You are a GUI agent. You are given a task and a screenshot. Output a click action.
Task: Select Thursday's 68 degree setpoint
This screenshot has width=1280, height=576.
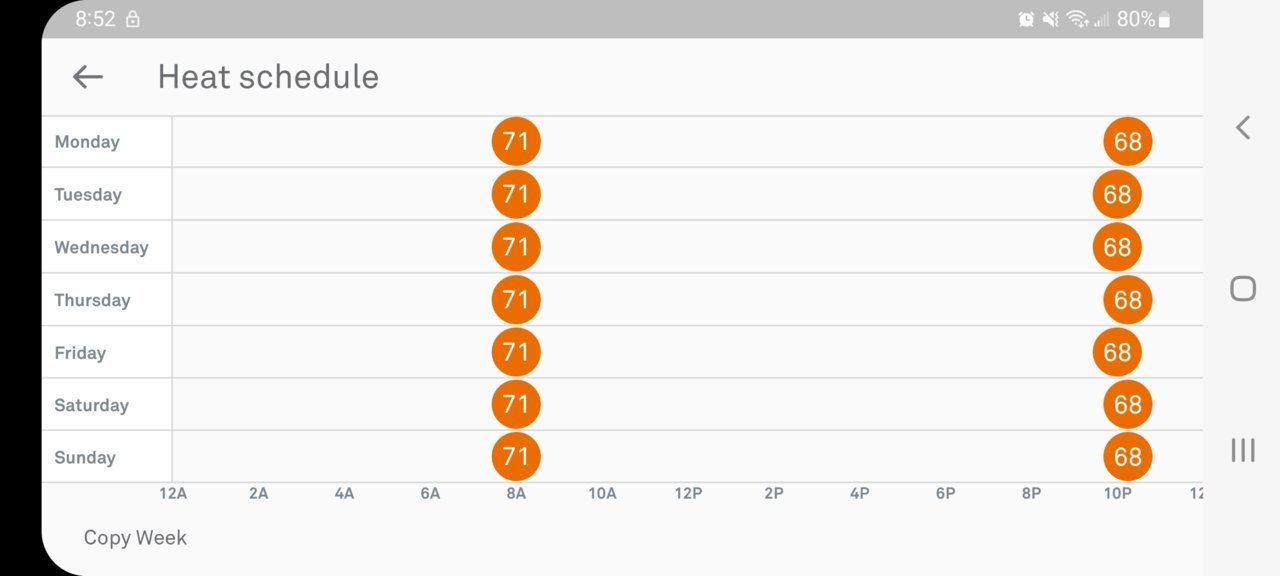coord(1128,300)
